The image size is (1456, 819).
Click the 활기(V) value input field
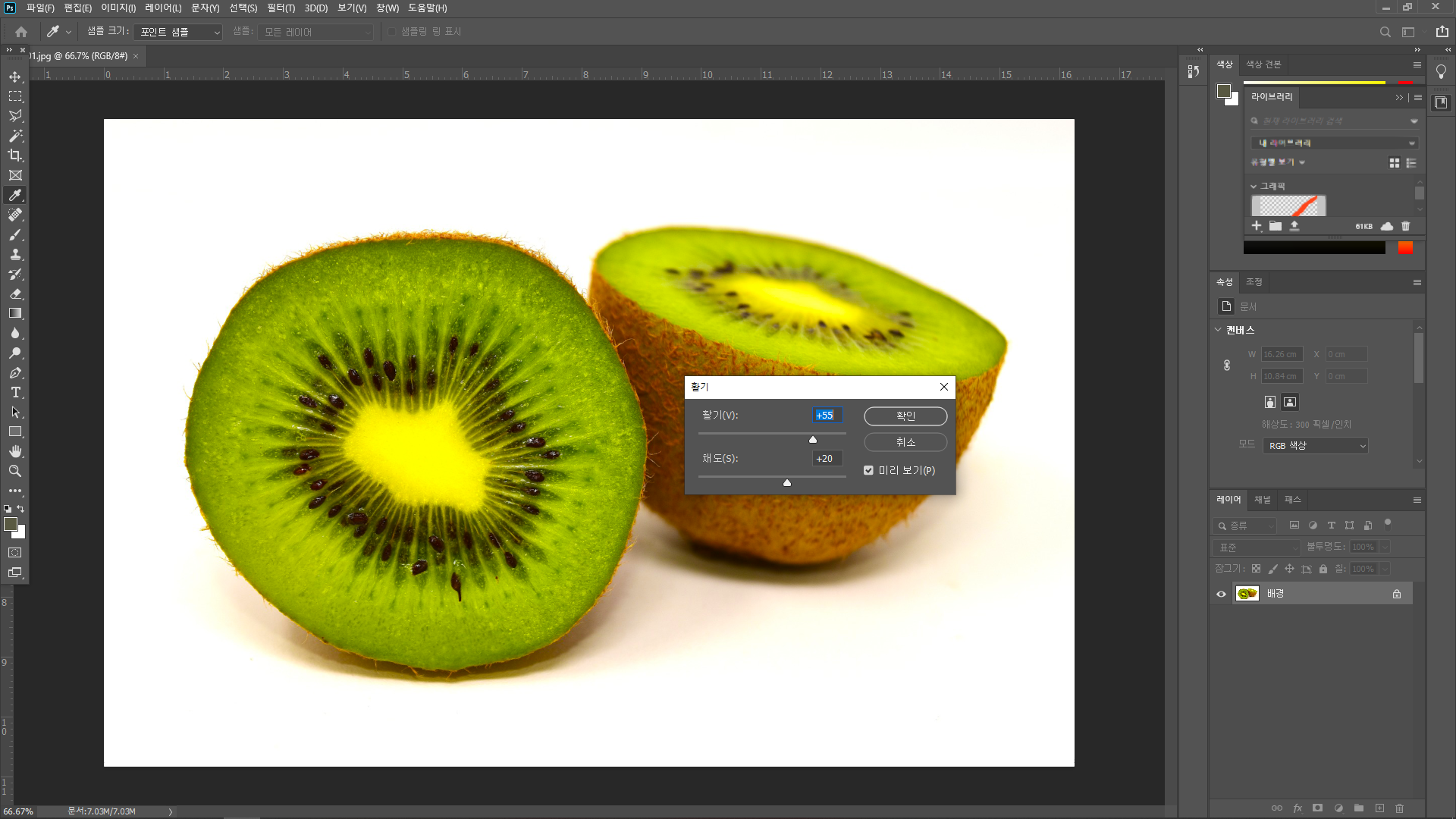click(827, 415)
